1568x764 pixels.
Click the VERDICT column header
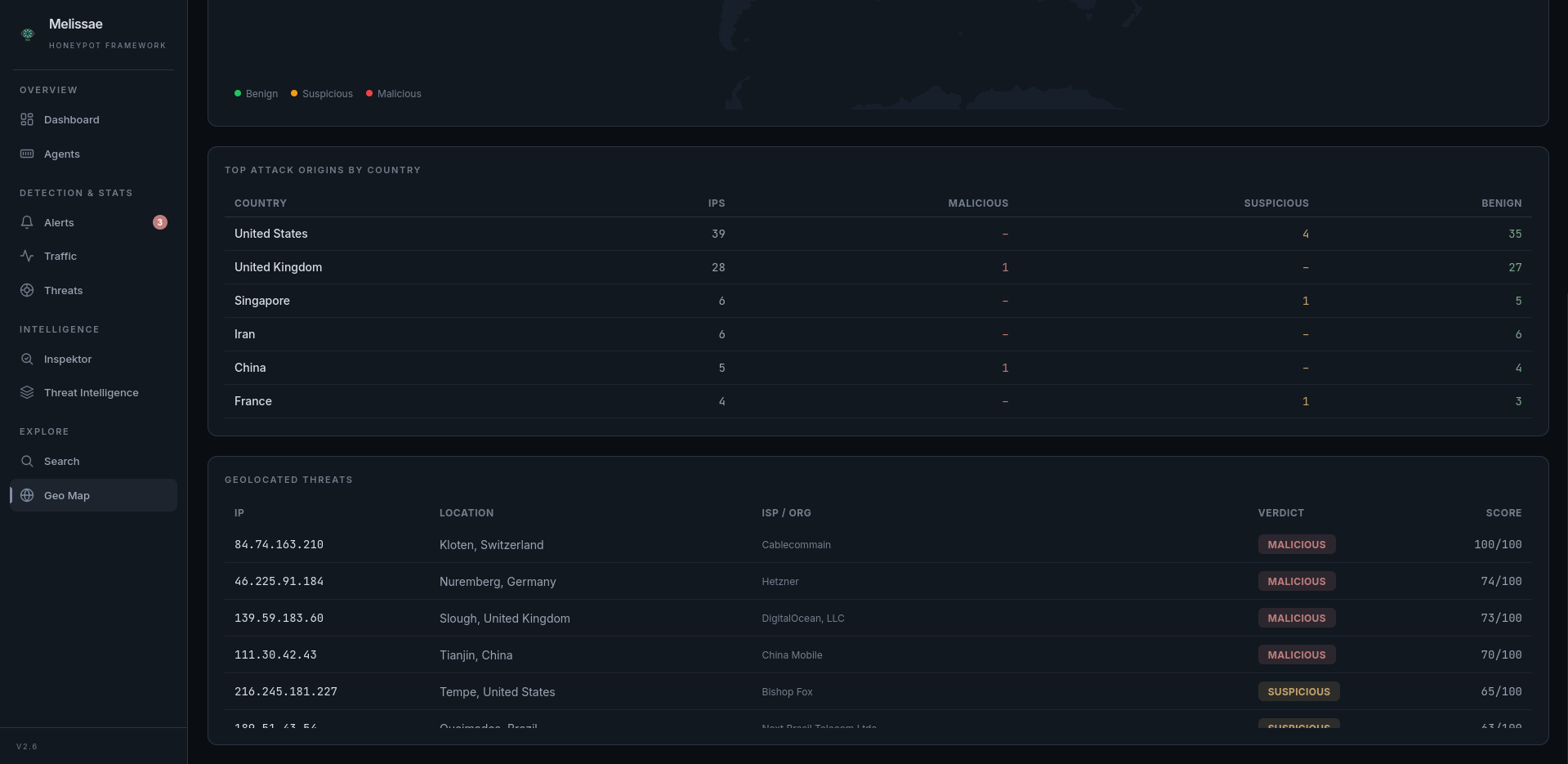coord(1280,512)
